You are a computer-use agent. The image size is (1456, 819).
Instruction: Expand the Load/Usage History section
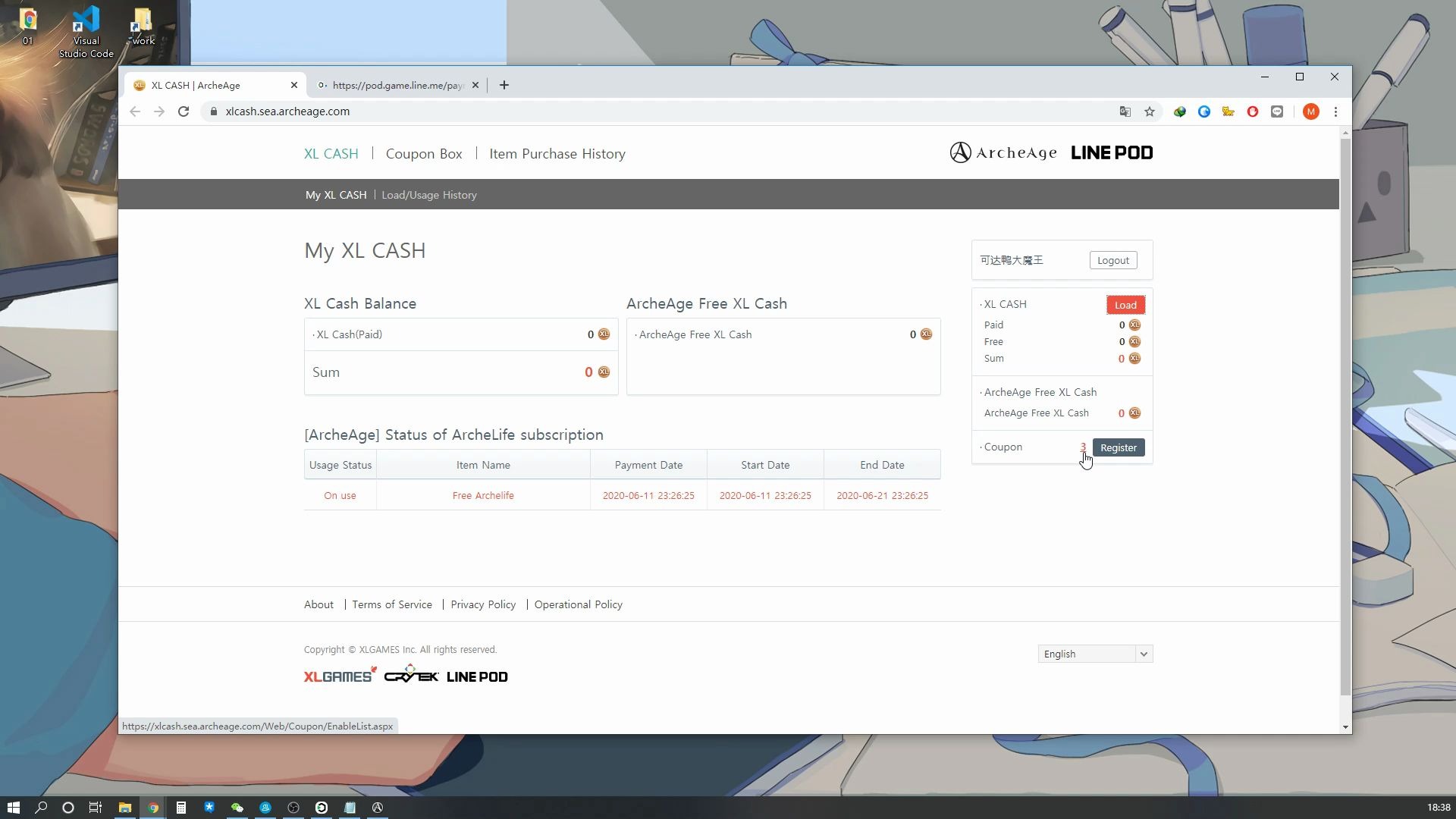pos(429,194)
